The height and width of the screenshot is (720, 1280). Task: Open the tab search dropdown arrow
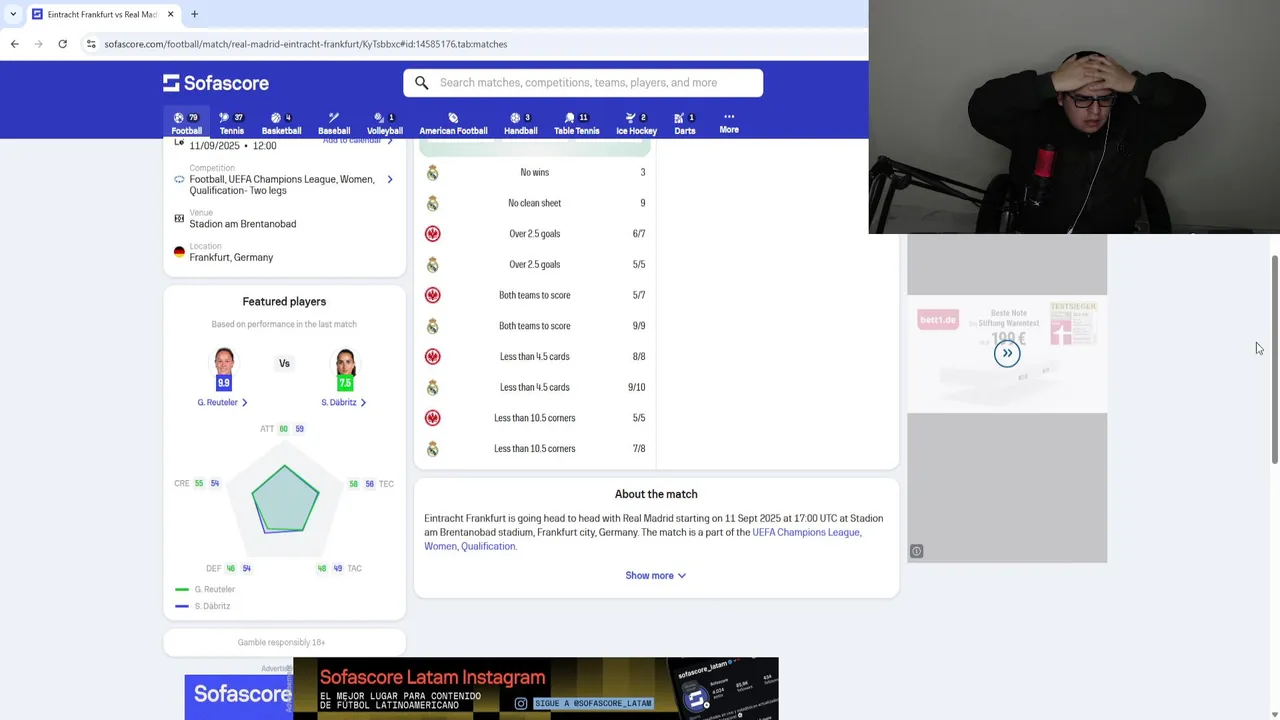pos(13,14)
